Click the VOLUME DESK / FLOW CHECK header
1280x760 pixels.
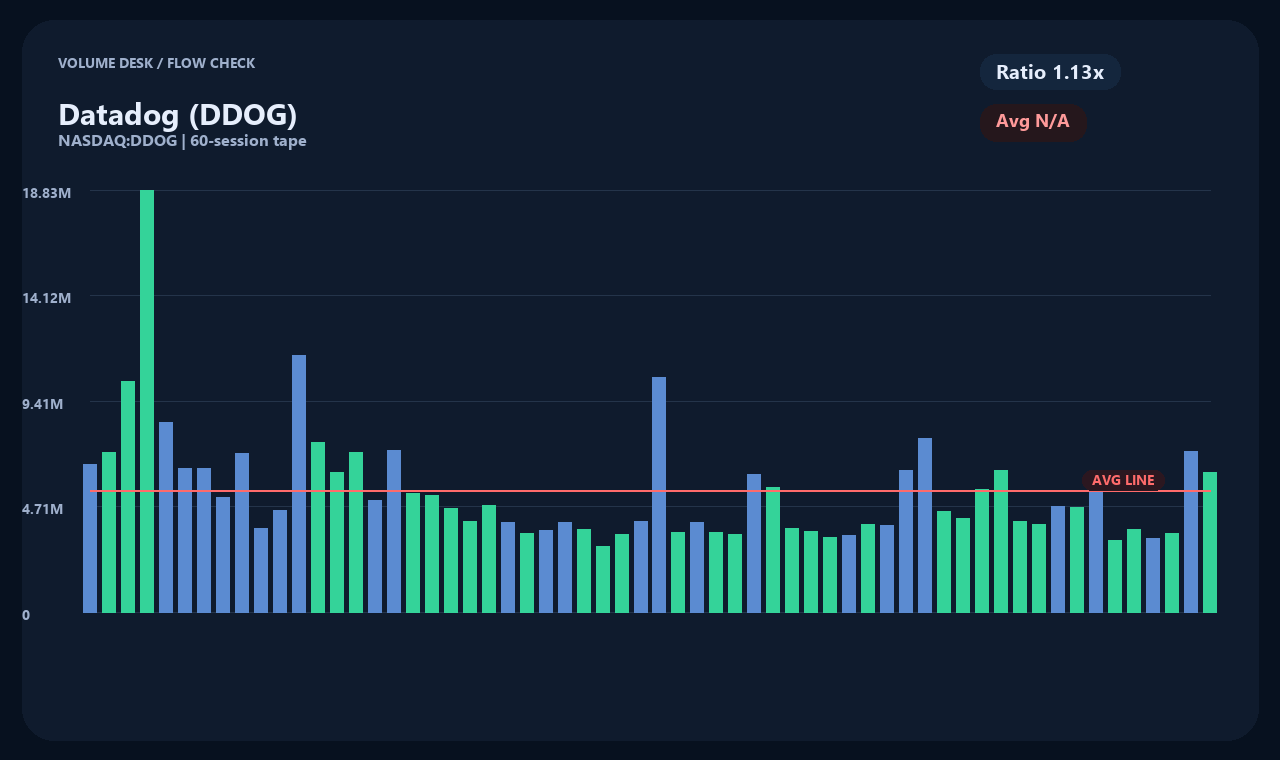(x=156, y=63)
